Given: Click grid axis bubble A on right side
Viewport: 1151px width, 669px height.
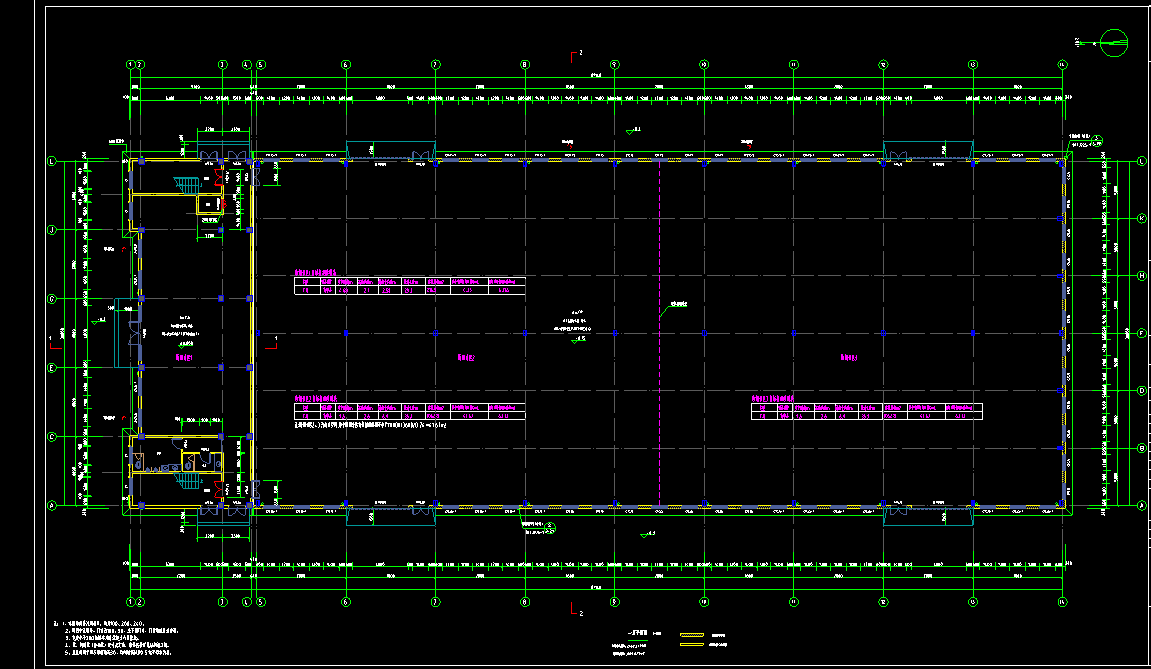Looking at the screenshot, I should pos(1141,506).
